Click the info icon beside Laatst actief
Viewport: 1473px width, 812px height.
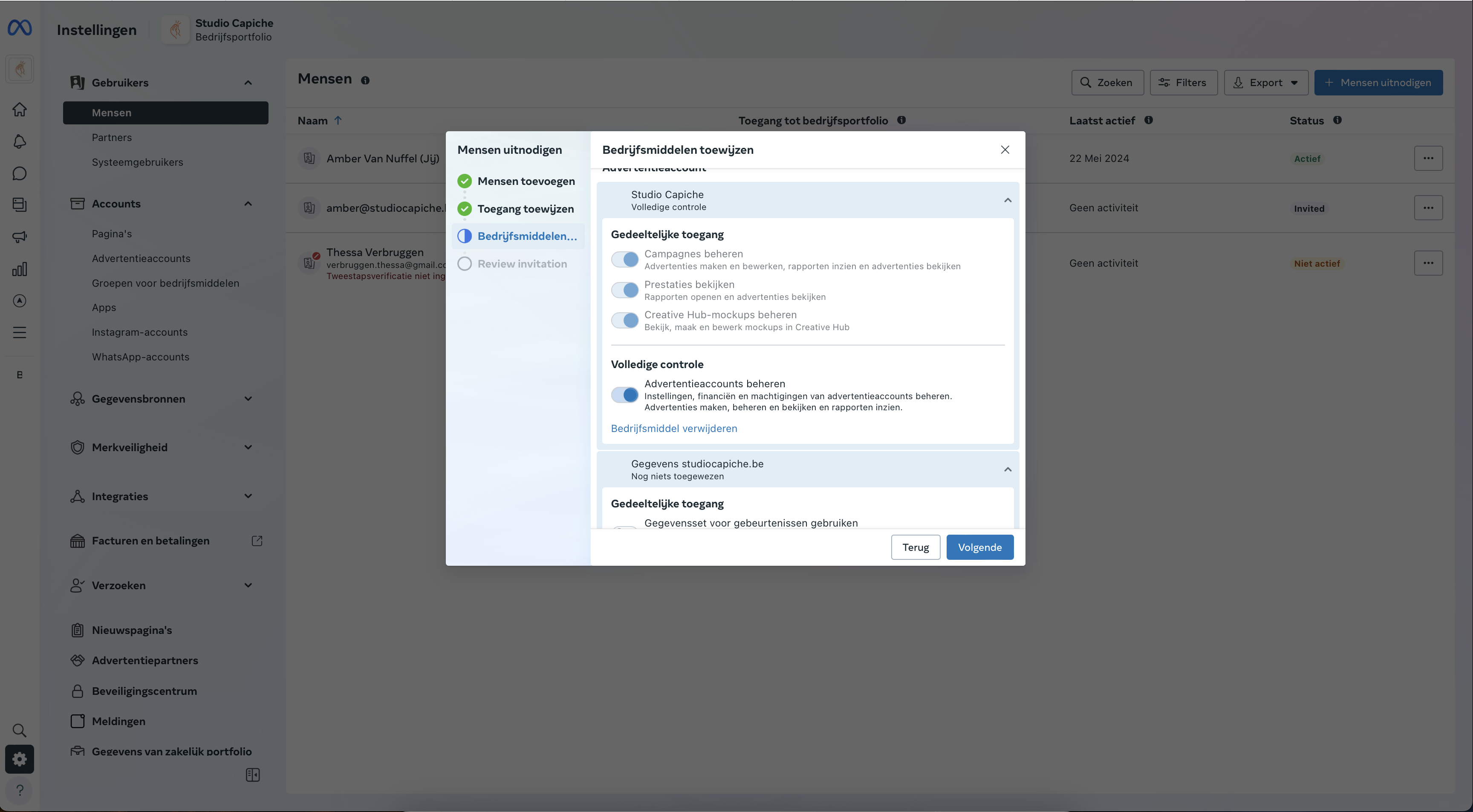(1148, 120)
